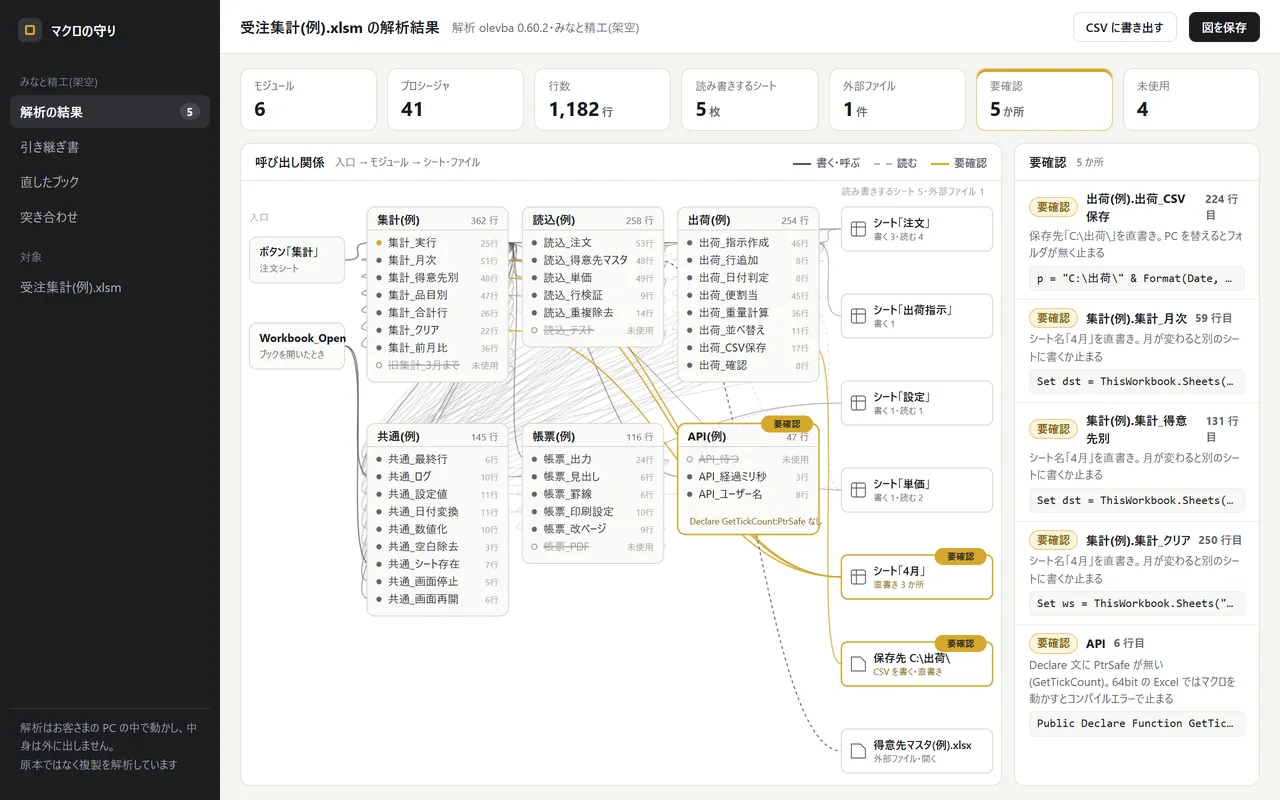Select the モジュール 6 summary card
This screenshot has width=1280, height=800.
tap(308, 99)
